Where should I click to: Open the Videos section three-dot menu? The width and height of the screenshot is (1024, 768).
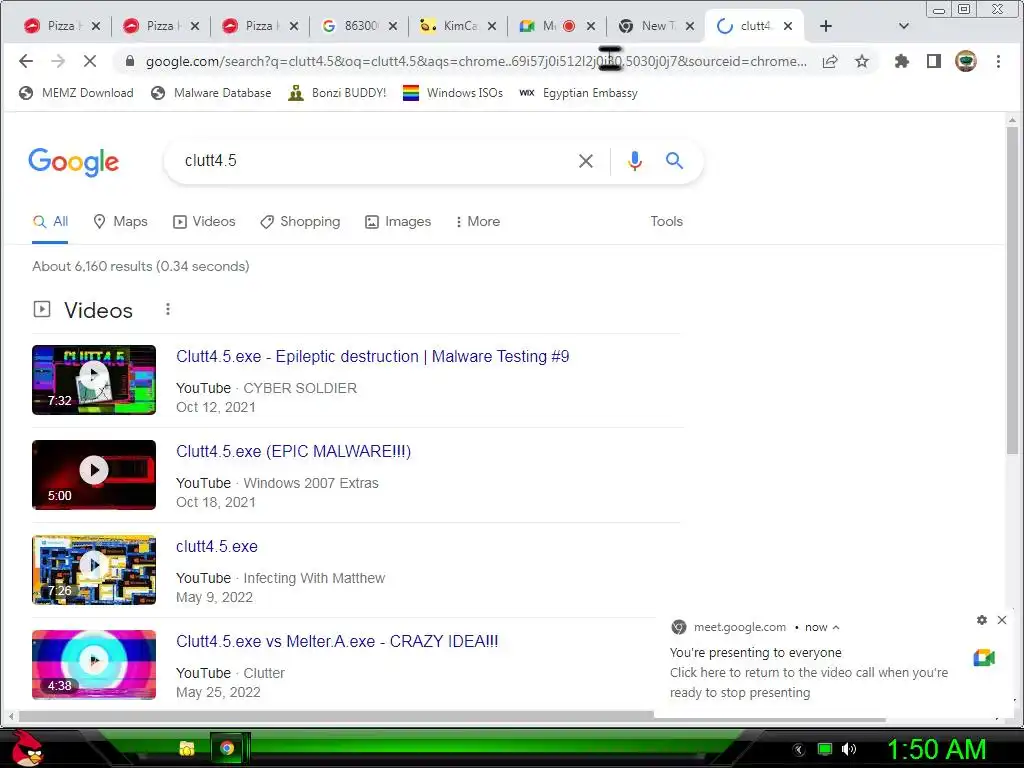point(168,310)
